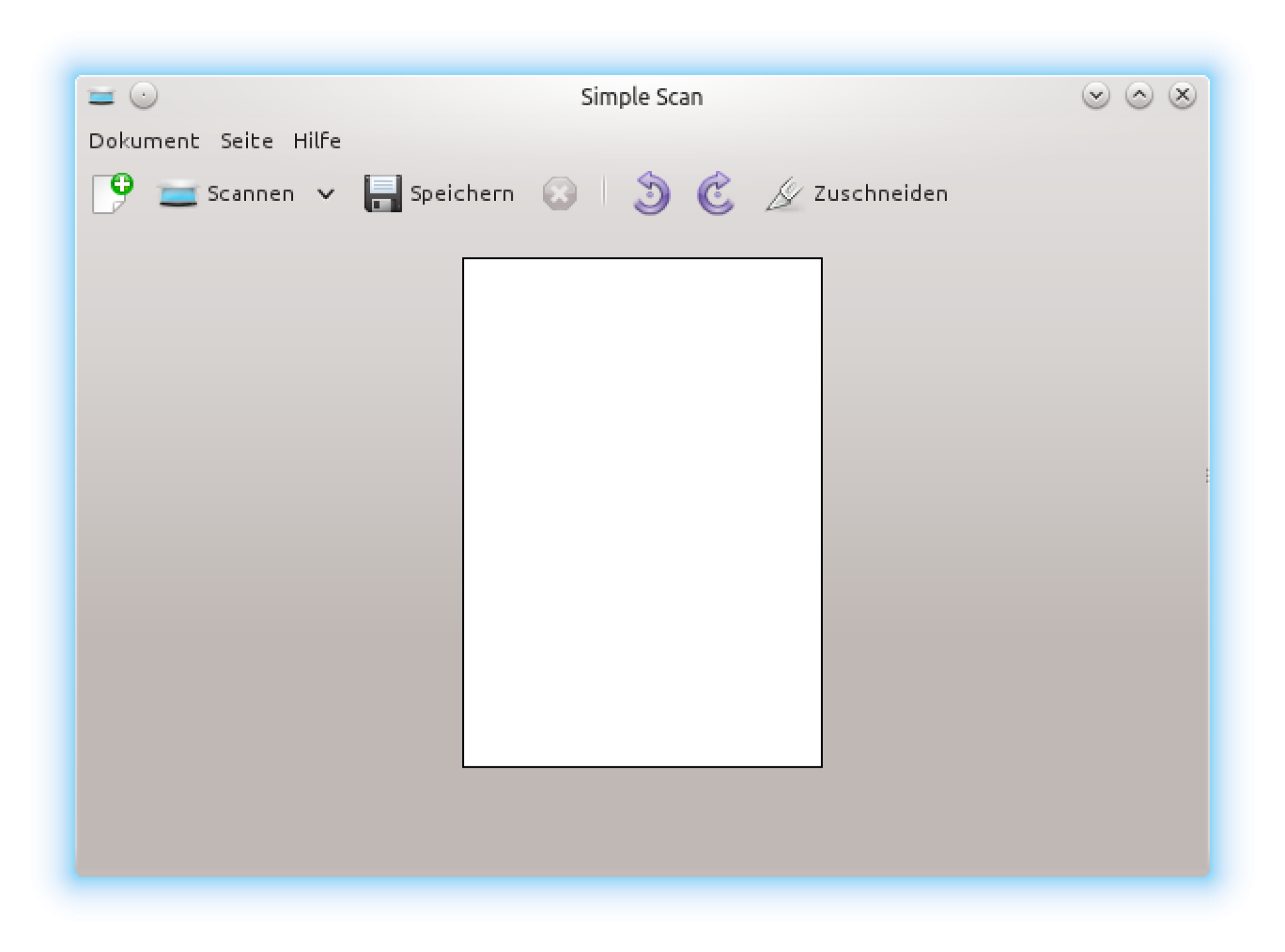
Task: Select the blank scanned page preview
Action: click(642, 512)
